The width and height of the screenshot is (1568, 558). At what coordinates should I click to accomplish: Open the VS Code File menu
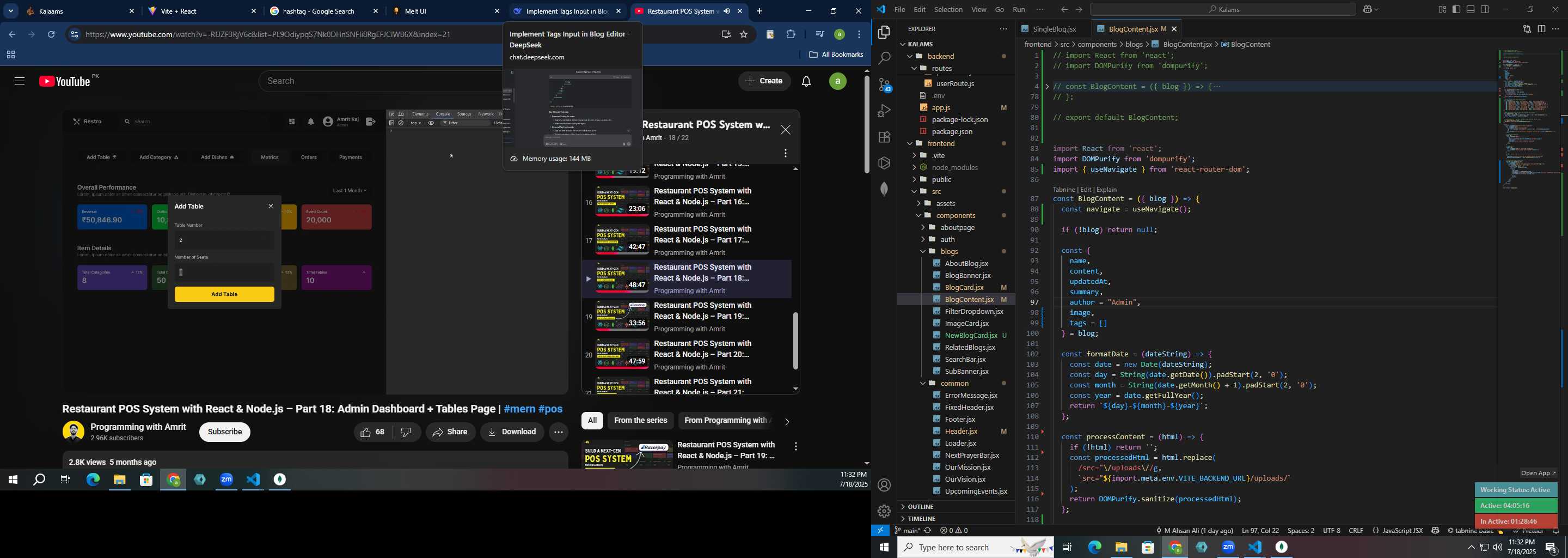899,10
